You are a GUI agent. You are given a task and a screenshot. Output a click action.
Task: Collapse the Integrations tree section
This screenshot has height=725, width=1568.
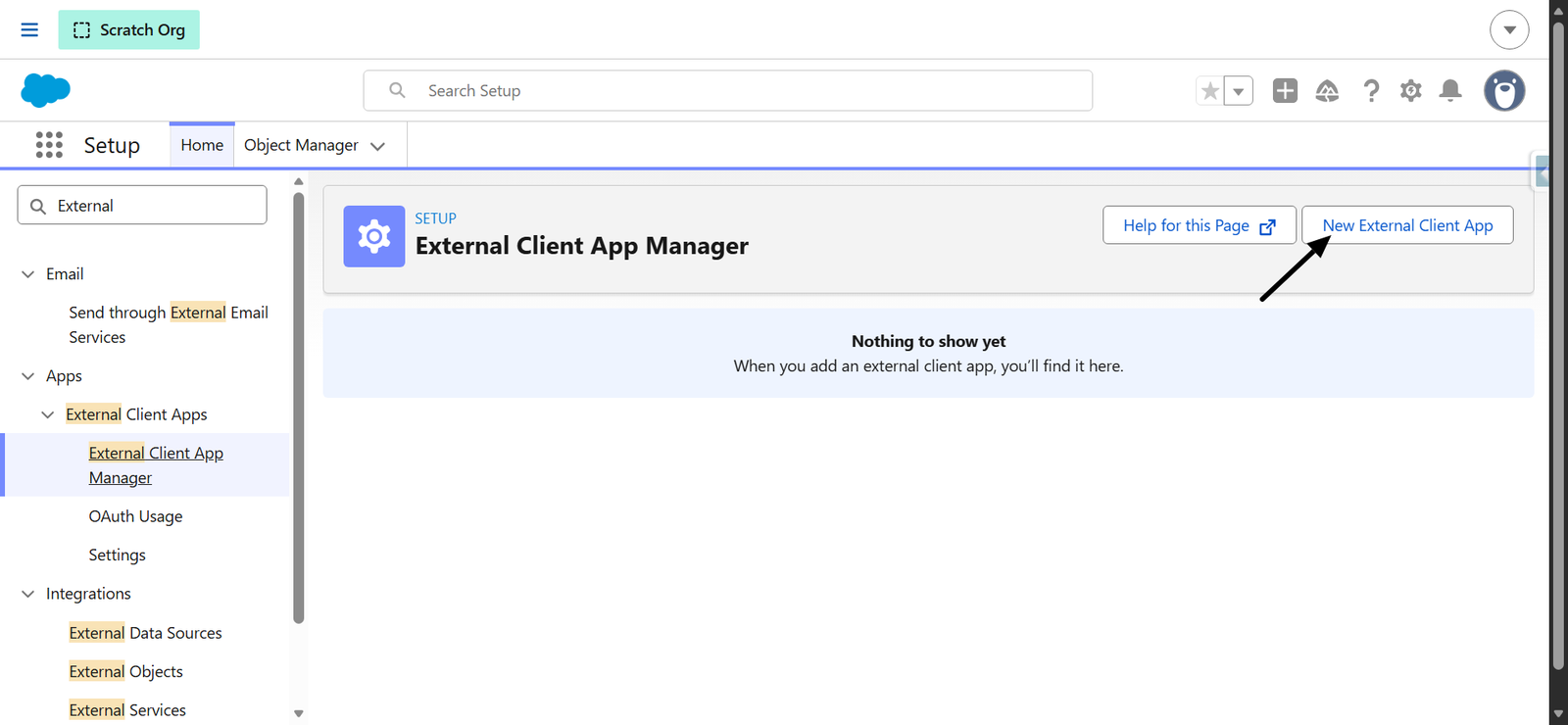27,594
